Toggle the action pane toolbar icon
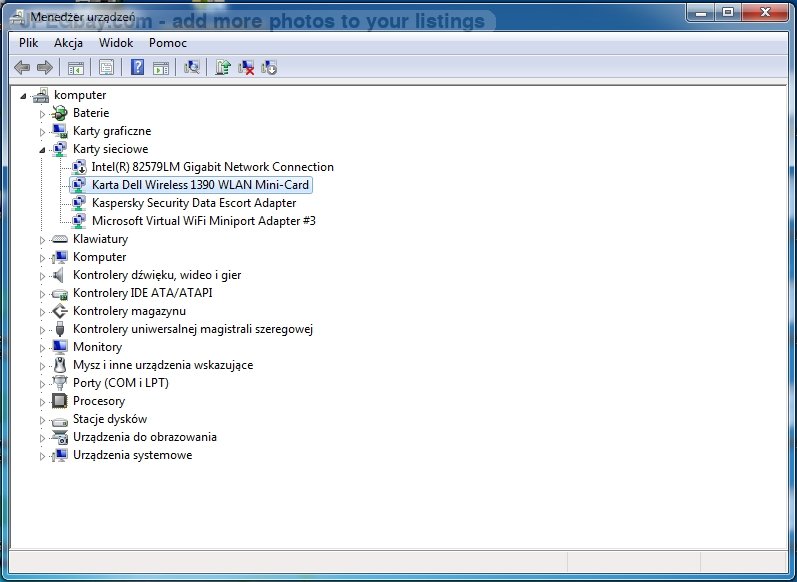The width and height of the screenshot is (797, 582). (161, 67)
